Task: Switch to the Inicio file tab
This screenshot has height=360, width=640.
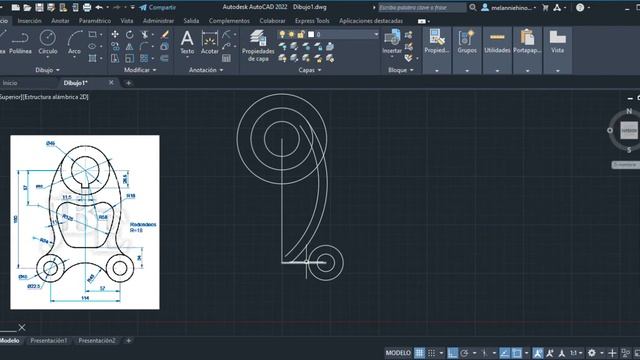Action: [10, 83]
